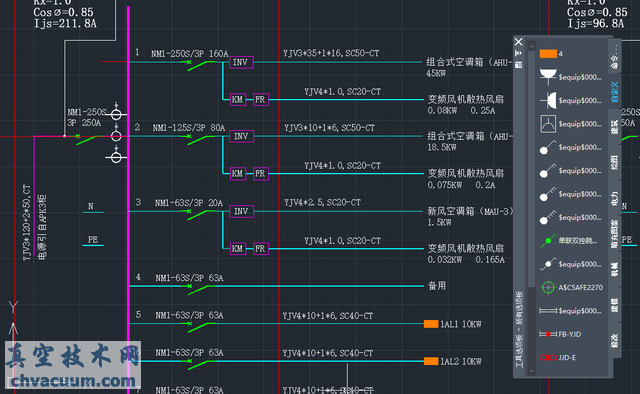Screen dimensions: 640x394
Task: Click the first INV inverter box in circuit 1
Action: coord(241,62)
